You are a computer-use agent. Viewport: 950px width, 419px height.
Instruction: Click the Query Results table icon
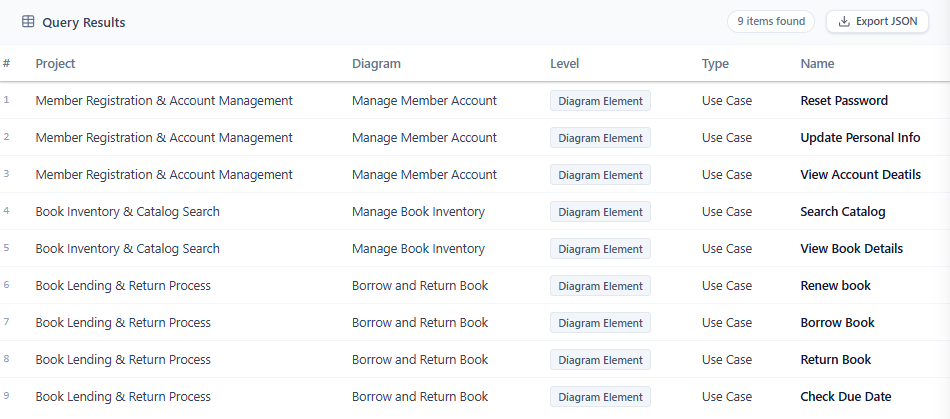(28, 22)
